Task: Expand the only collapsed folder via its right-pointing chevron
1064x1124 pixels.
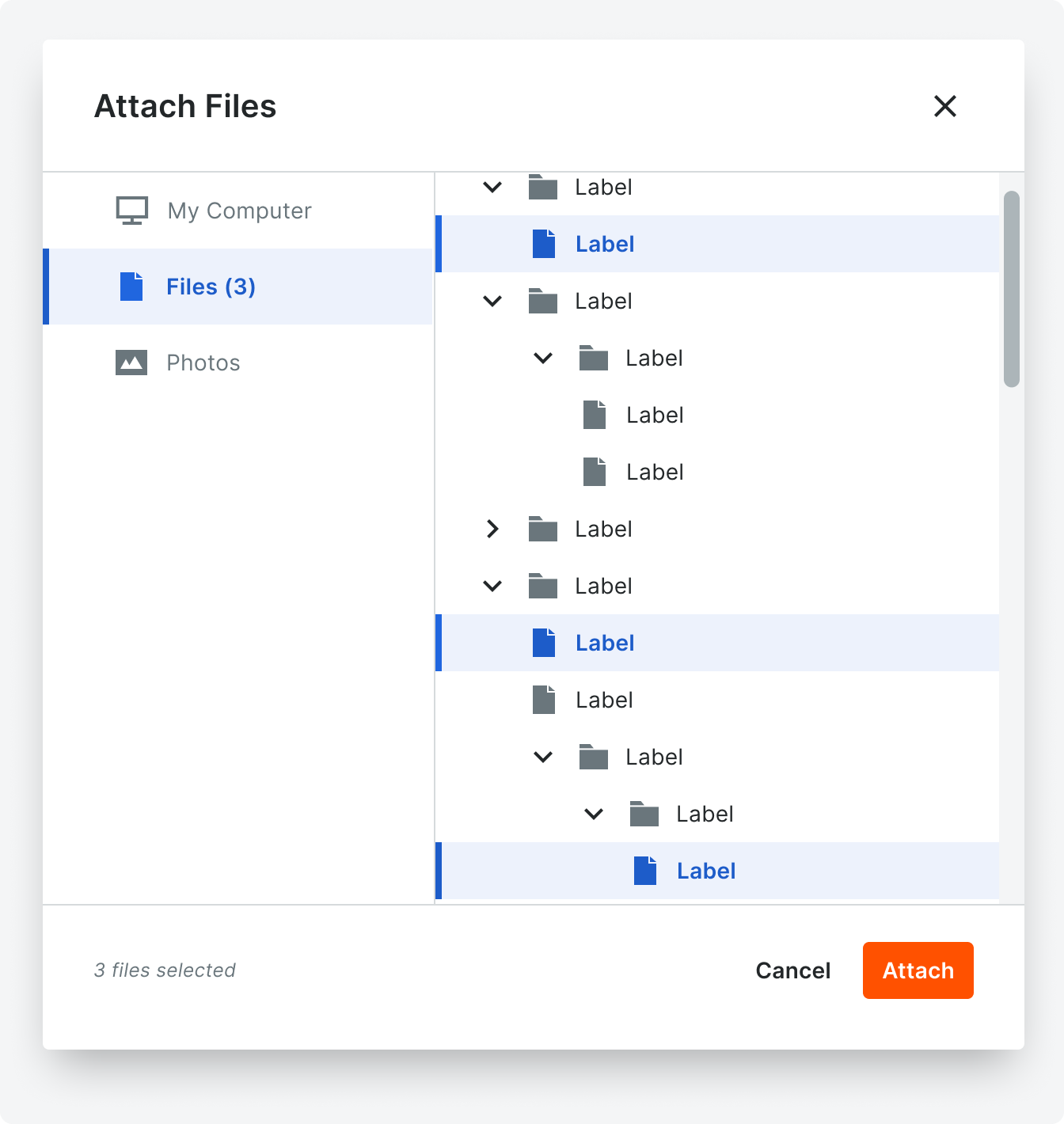Action: point(492,529)
